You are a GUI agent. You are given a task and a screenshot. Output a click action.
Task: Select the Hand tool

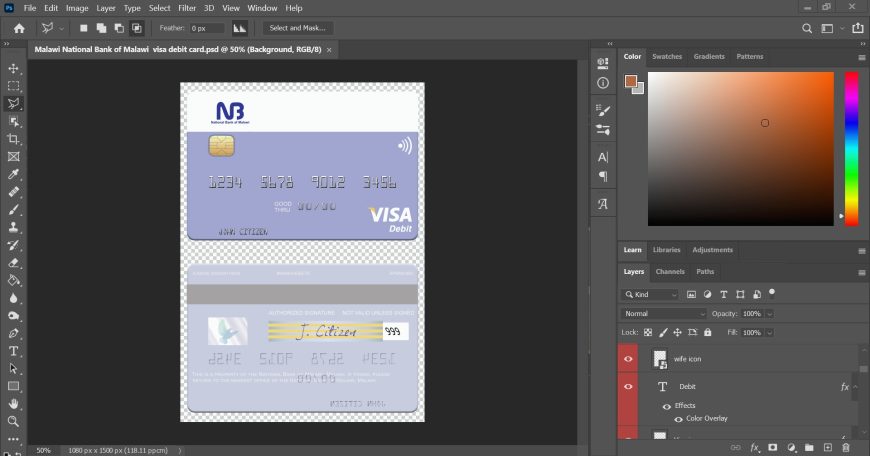pyautogui.click(x=13, y=404)
